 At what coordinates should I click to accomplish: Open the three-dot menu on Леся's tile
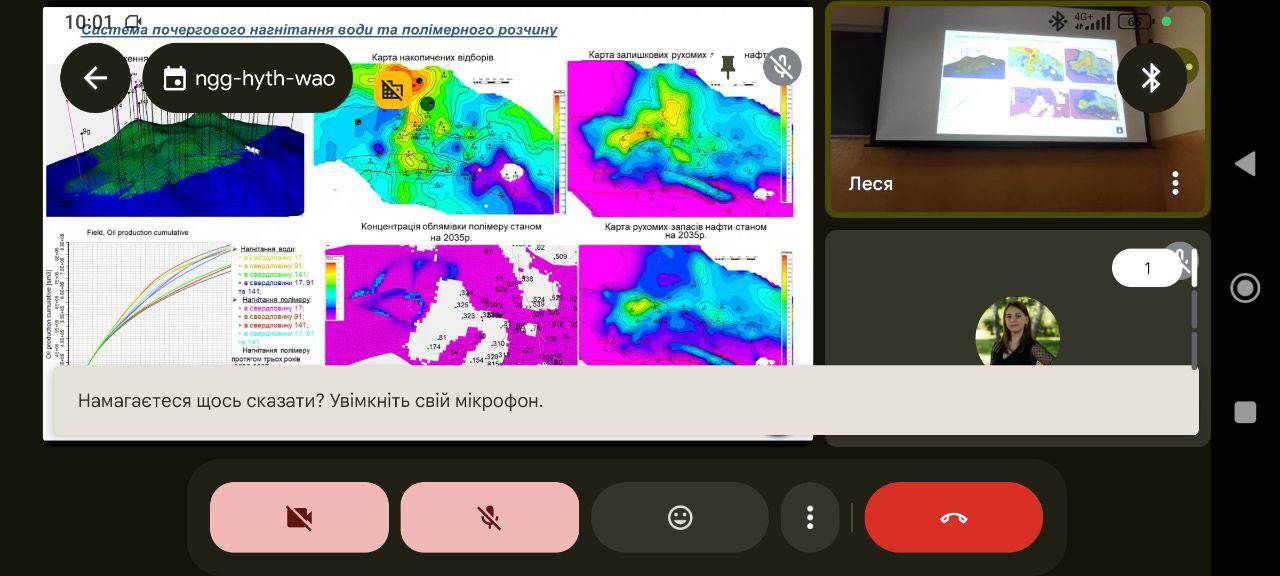pyautogui.click(x=1175, y=183)
